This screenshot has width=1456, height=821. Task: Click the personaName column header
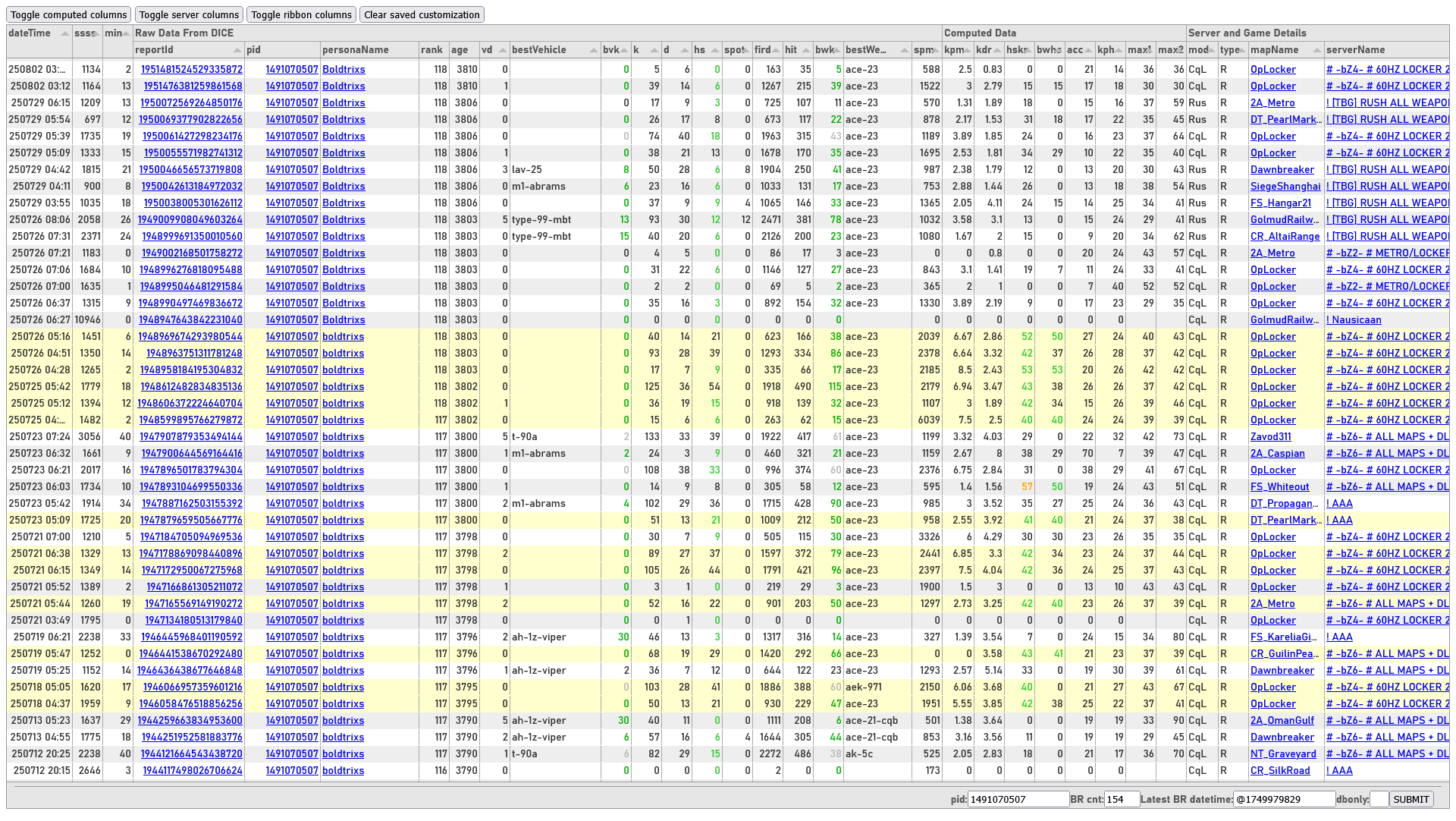click(x=369, y=50)
